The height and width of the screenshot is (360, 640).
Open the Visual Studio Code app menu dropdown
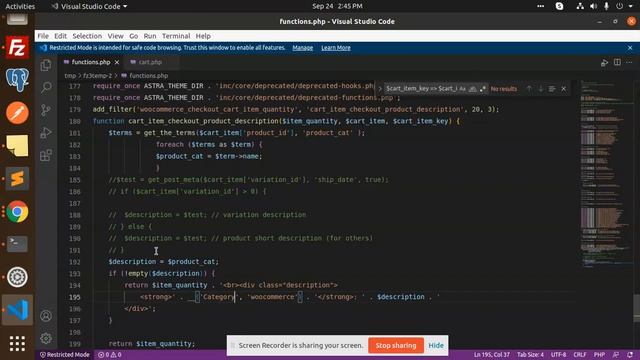[x=89, y=6]
